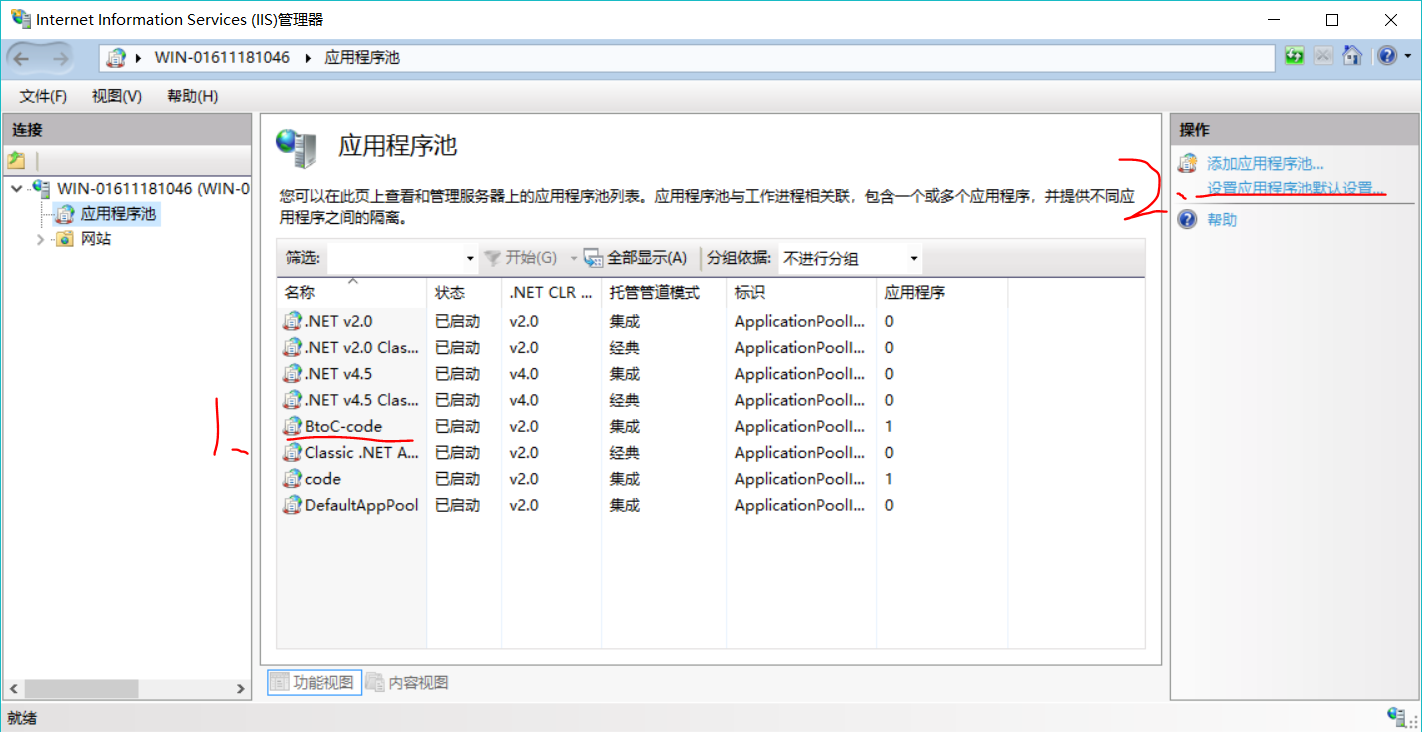Switch to the 内容视图 tab
This screenshot has width=1422, height=732.
[x=407, y=682]
